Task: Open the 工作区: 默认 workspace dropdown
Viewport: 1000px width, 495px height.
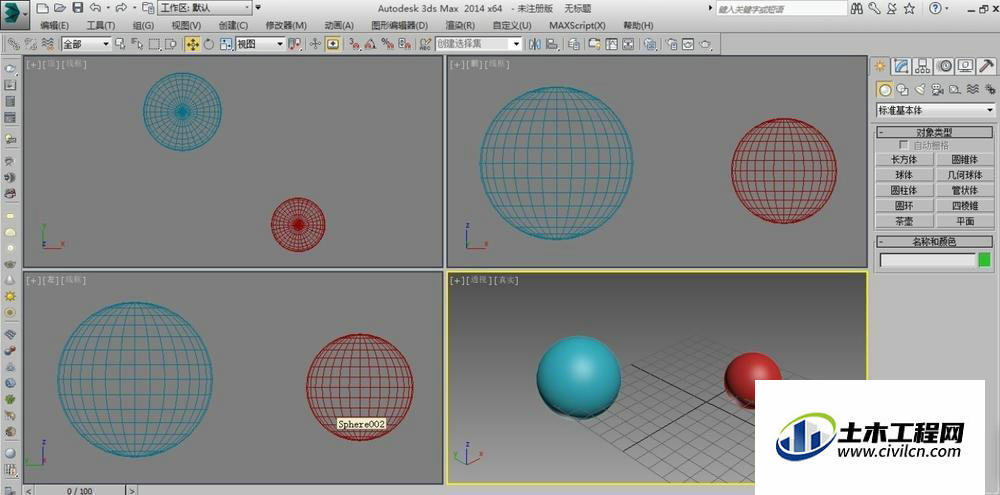Action: (204, 8)
